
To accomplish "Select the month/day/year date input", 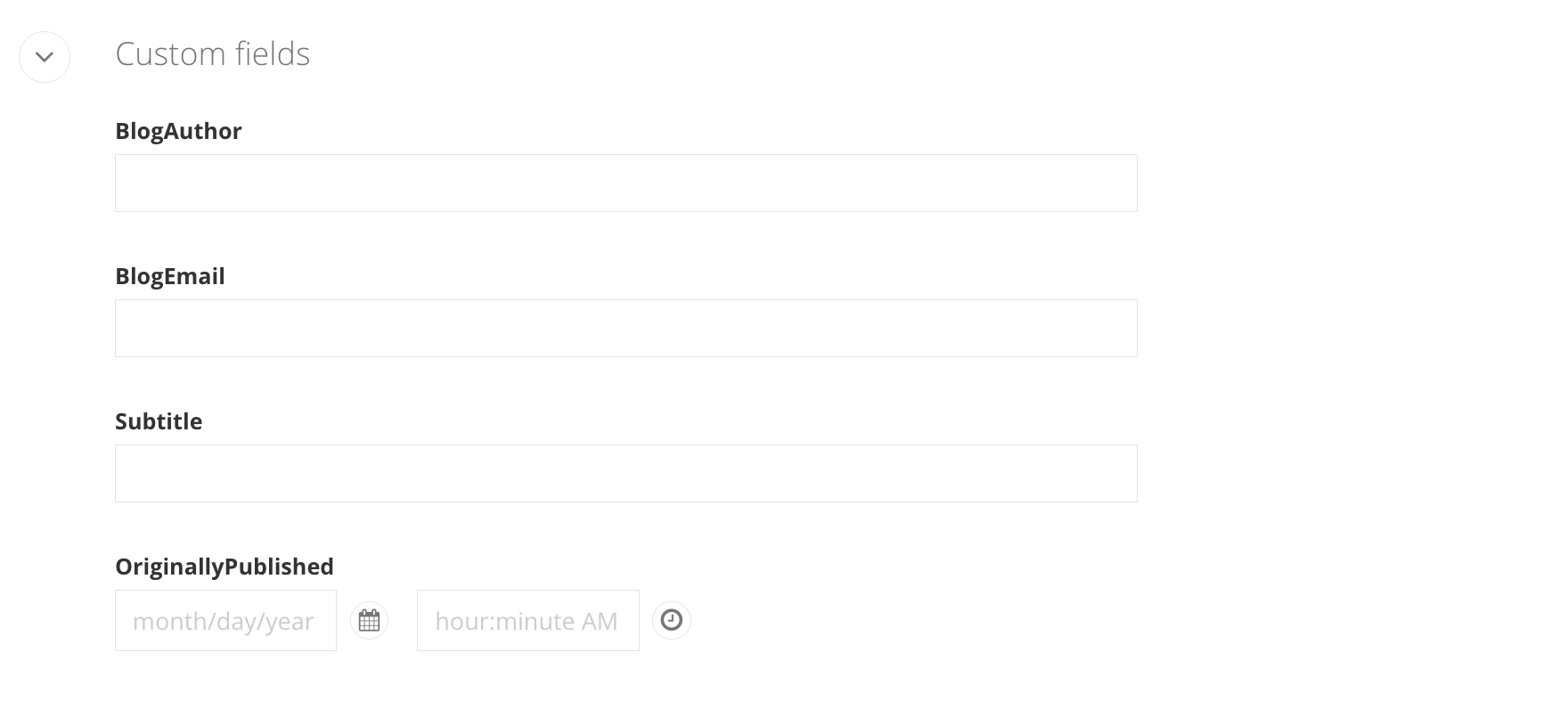I will click(x=225, y=621).
